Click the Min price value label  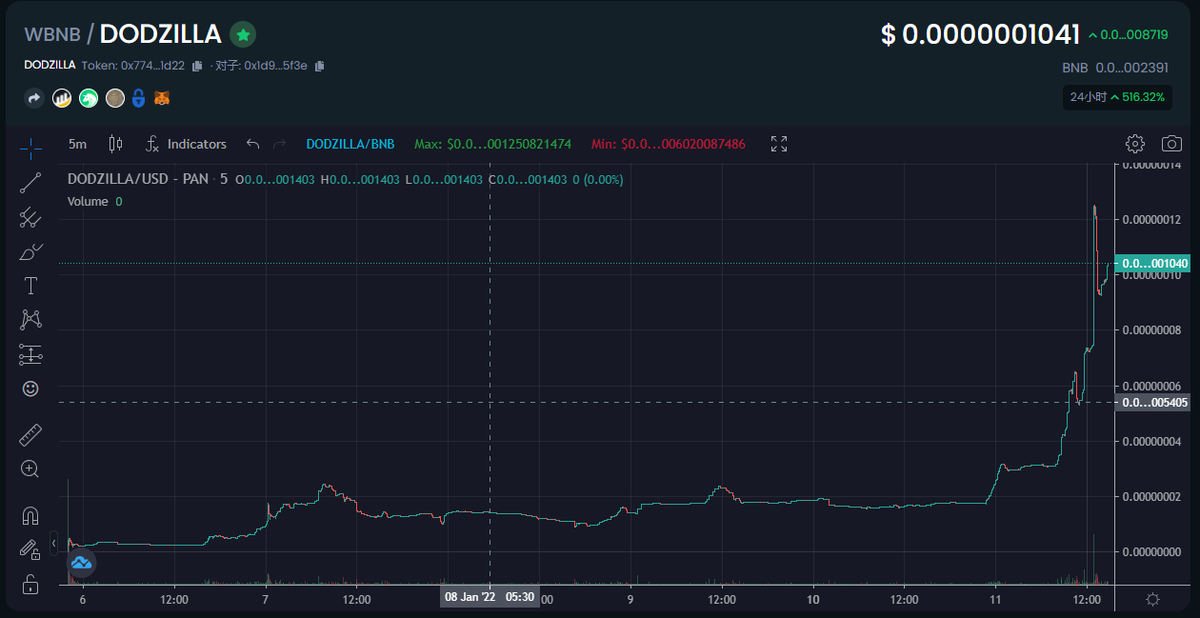[668, 144]
